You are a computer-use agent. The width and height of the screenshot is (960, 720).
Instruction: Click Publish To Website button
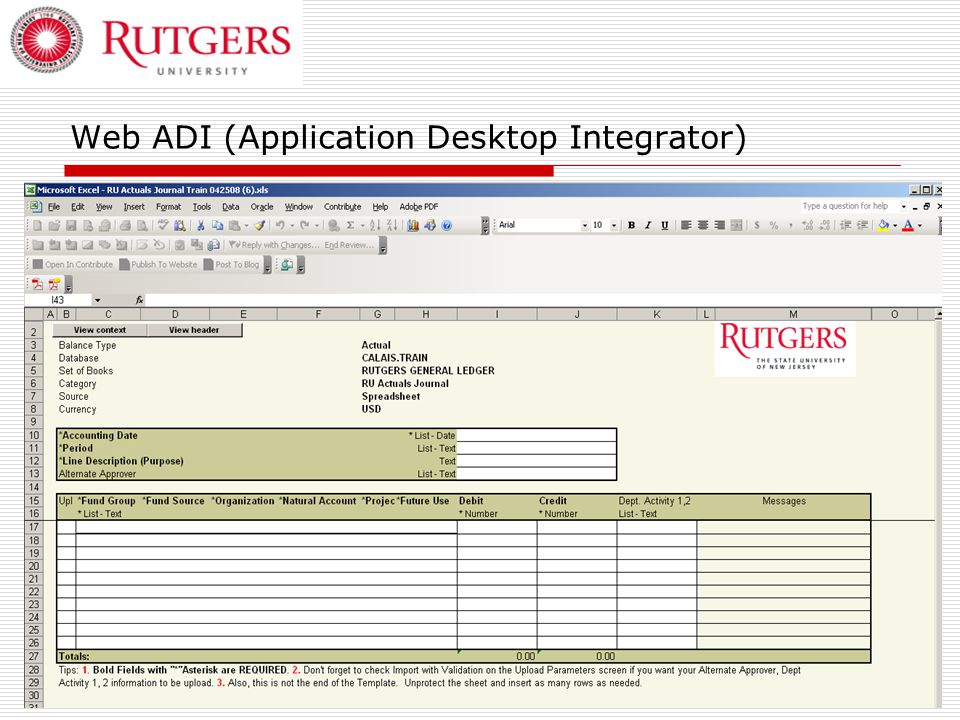pos(159,264)
